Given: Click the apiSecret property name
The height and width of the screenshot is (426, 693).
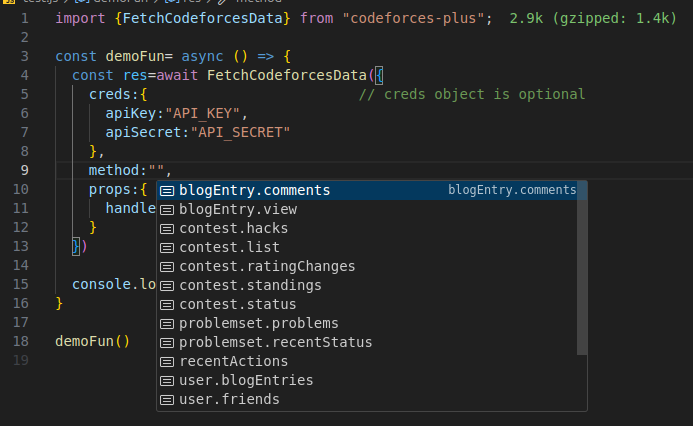Looking at the screenshot, I should click(x=143, y=133).
